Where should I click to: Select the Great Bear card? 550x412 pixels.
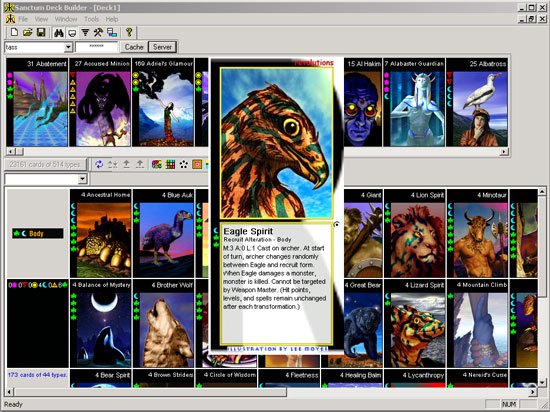[x=363, y=324]
